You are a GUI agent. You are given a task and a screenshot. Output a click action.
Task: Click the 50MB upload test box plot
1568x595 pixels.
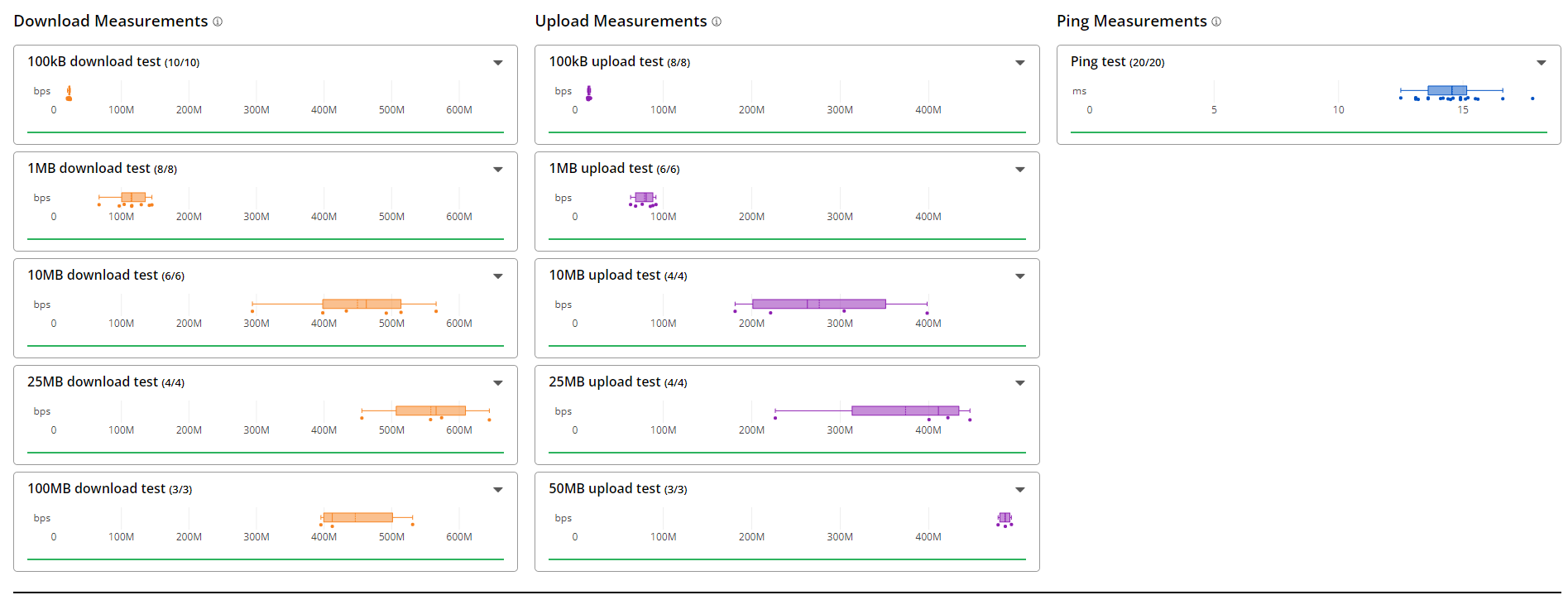pos(1005,517)
